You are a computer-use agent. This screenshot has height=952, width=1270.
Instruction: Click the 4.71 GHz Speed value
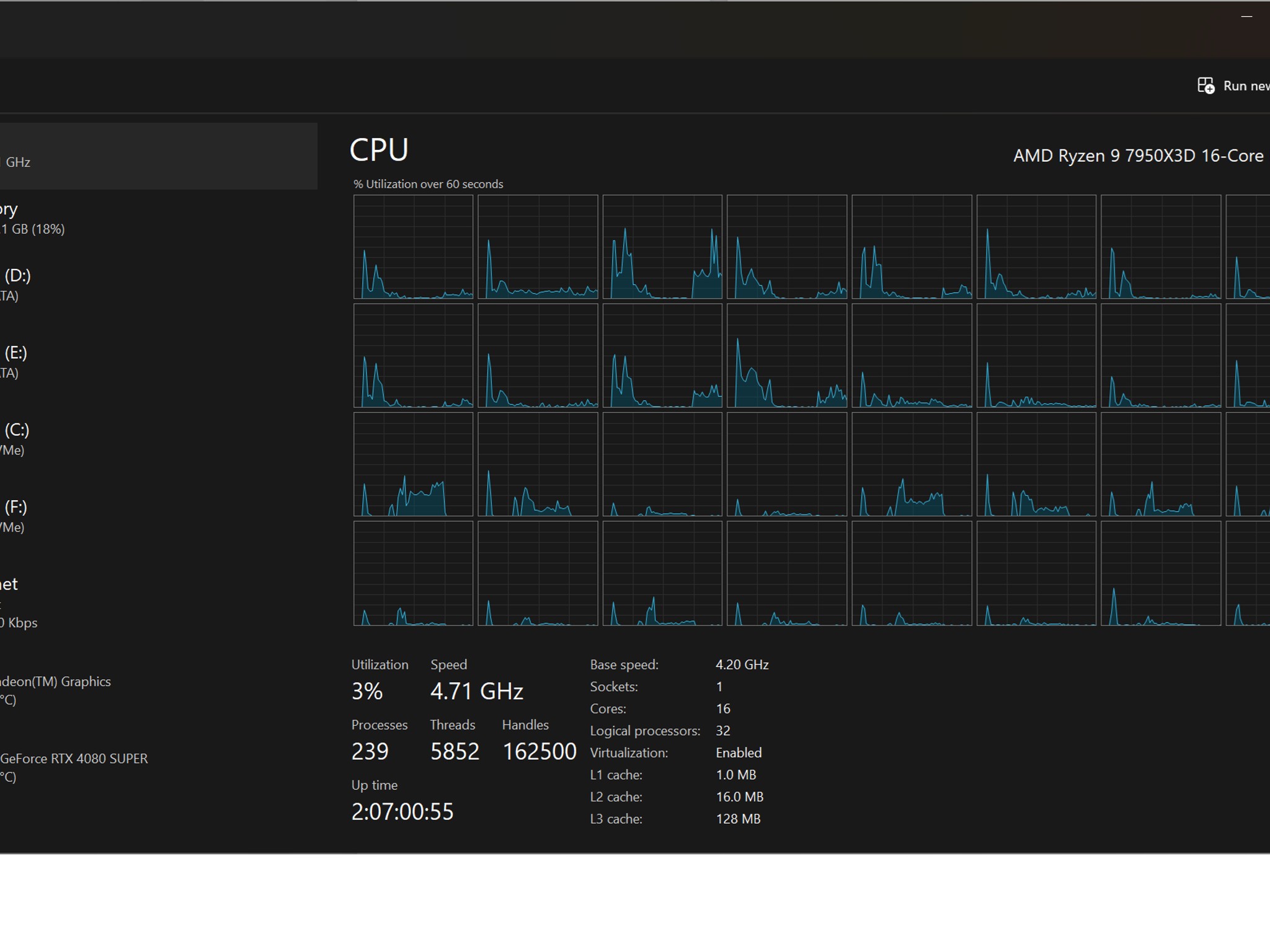point(476,690)
